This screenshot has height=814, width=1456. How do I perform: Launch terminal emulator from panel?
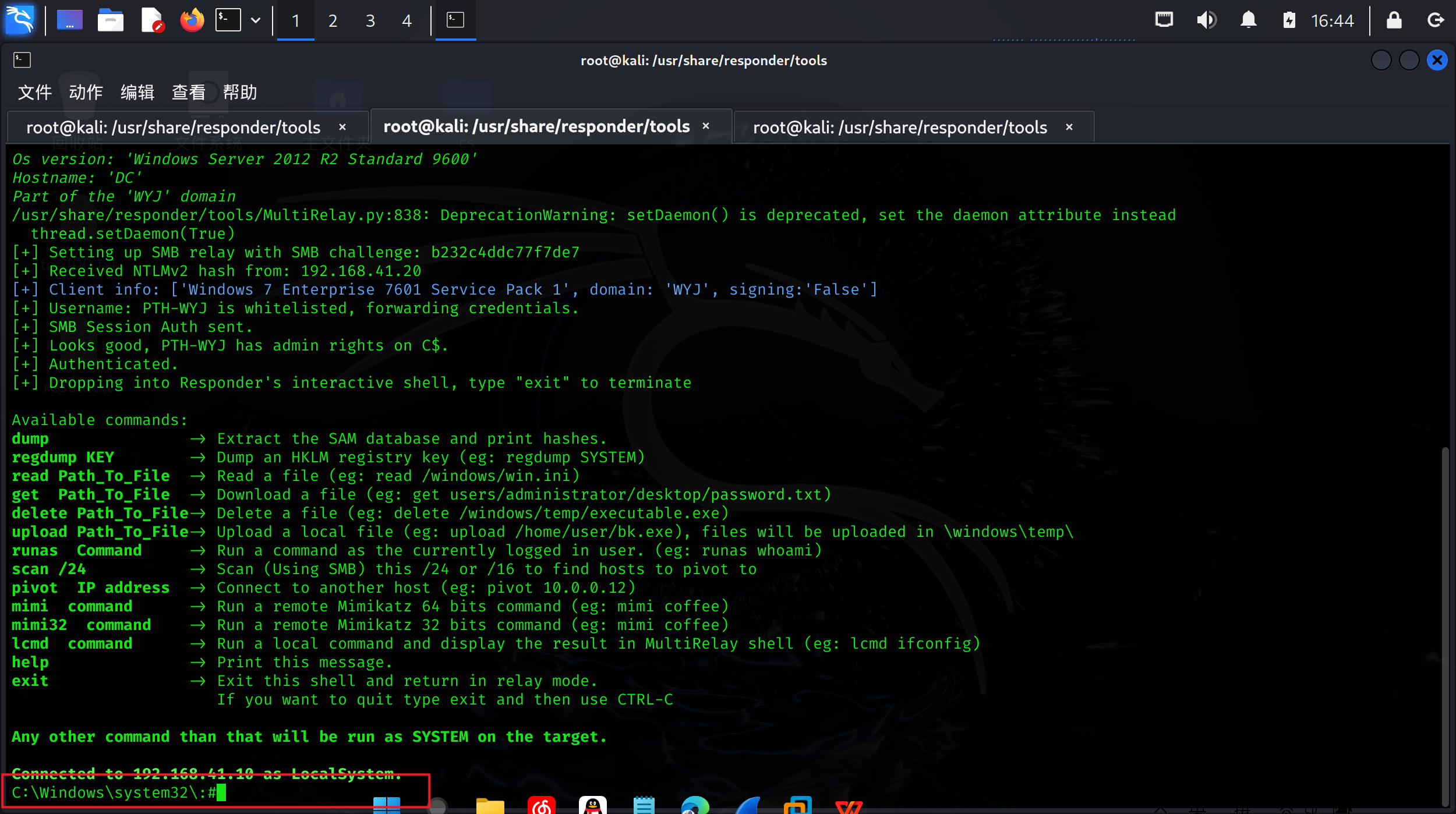tap(228, 20)
